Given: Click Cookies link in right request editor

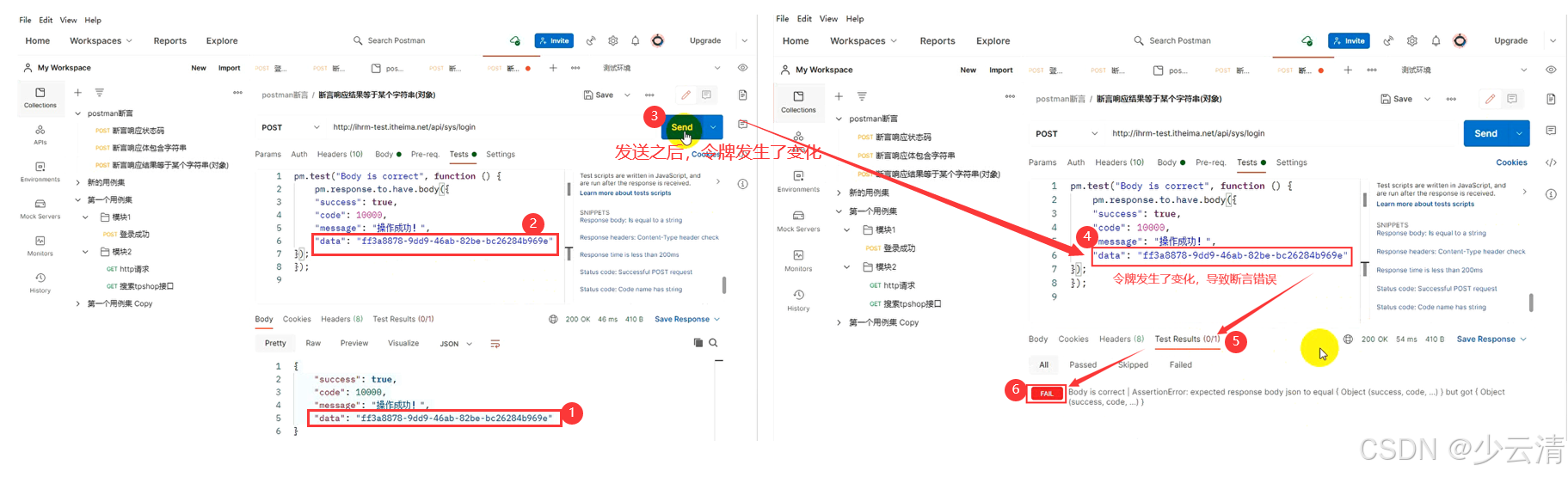Looking at the screenshot, I should 1511,162.
